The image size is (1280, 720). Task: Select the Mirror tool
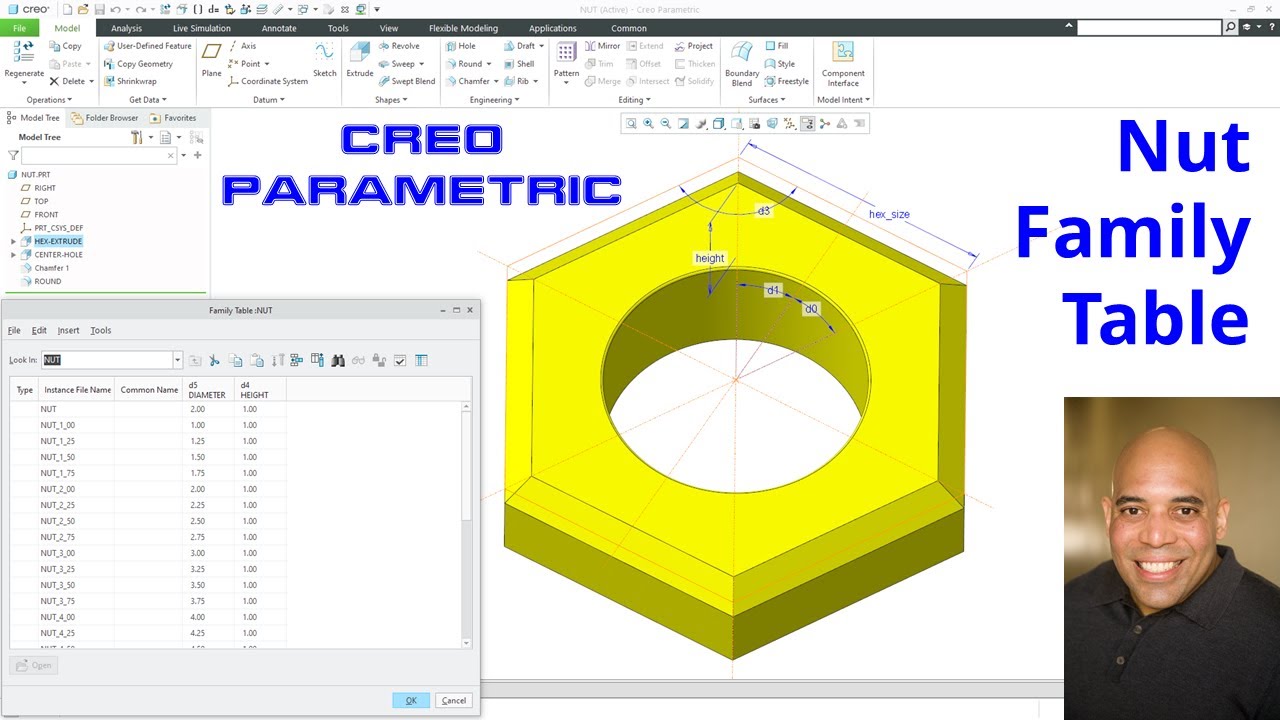[602, 46]
